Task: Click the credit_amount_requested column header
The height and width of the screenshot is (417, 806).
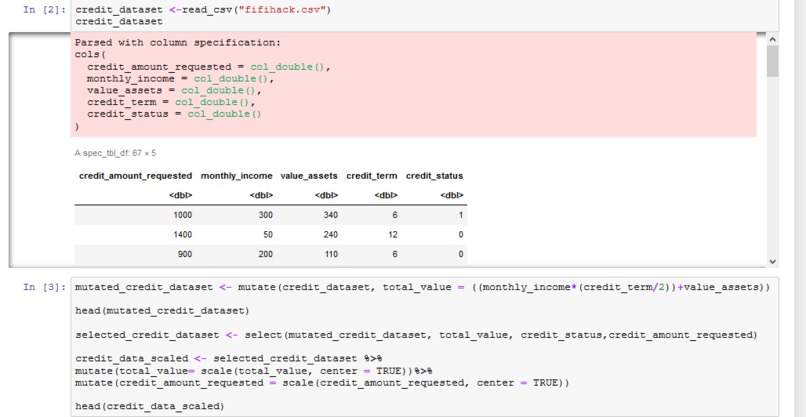Action: [x=135, y=176]
